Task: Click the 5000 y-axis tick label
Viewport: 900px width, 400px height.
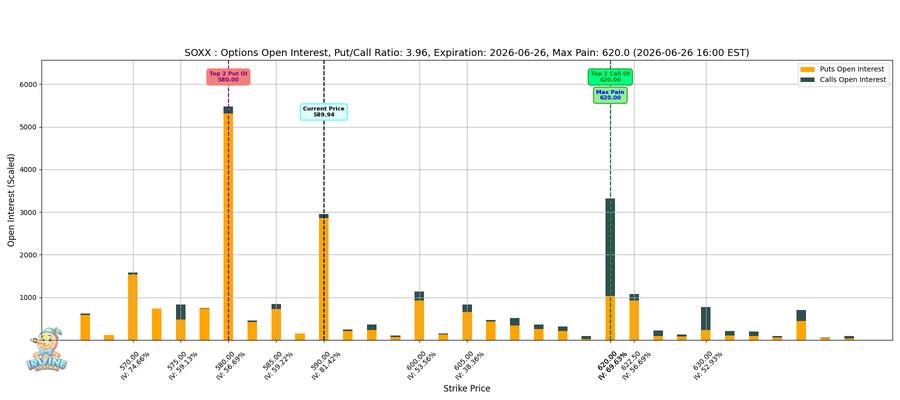Action: 28,127
